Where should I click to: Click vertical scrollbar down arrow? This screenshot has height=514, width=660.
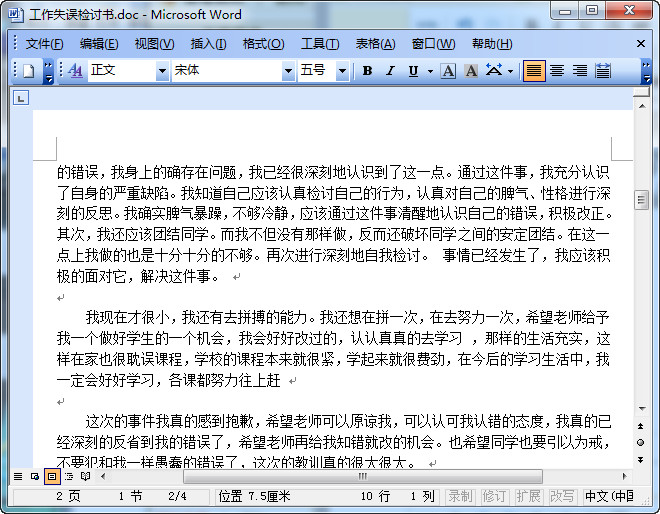point(642,408)
